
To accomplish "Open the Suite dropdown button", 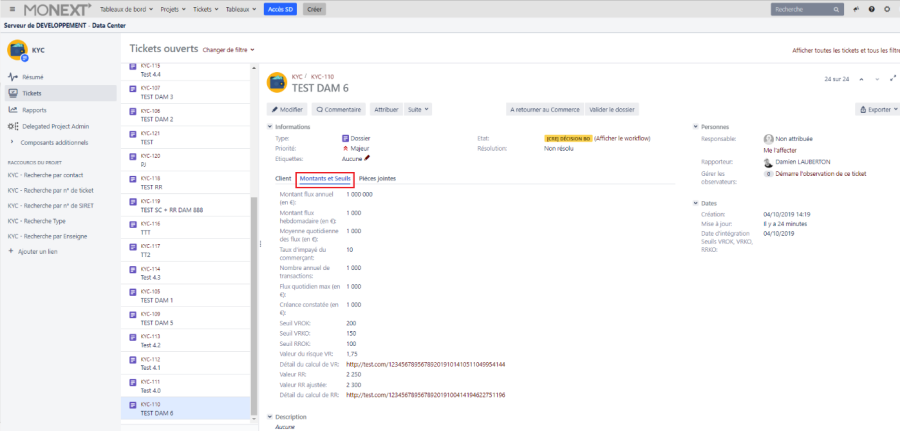I will pyautogui.click(x=416, y=109).
